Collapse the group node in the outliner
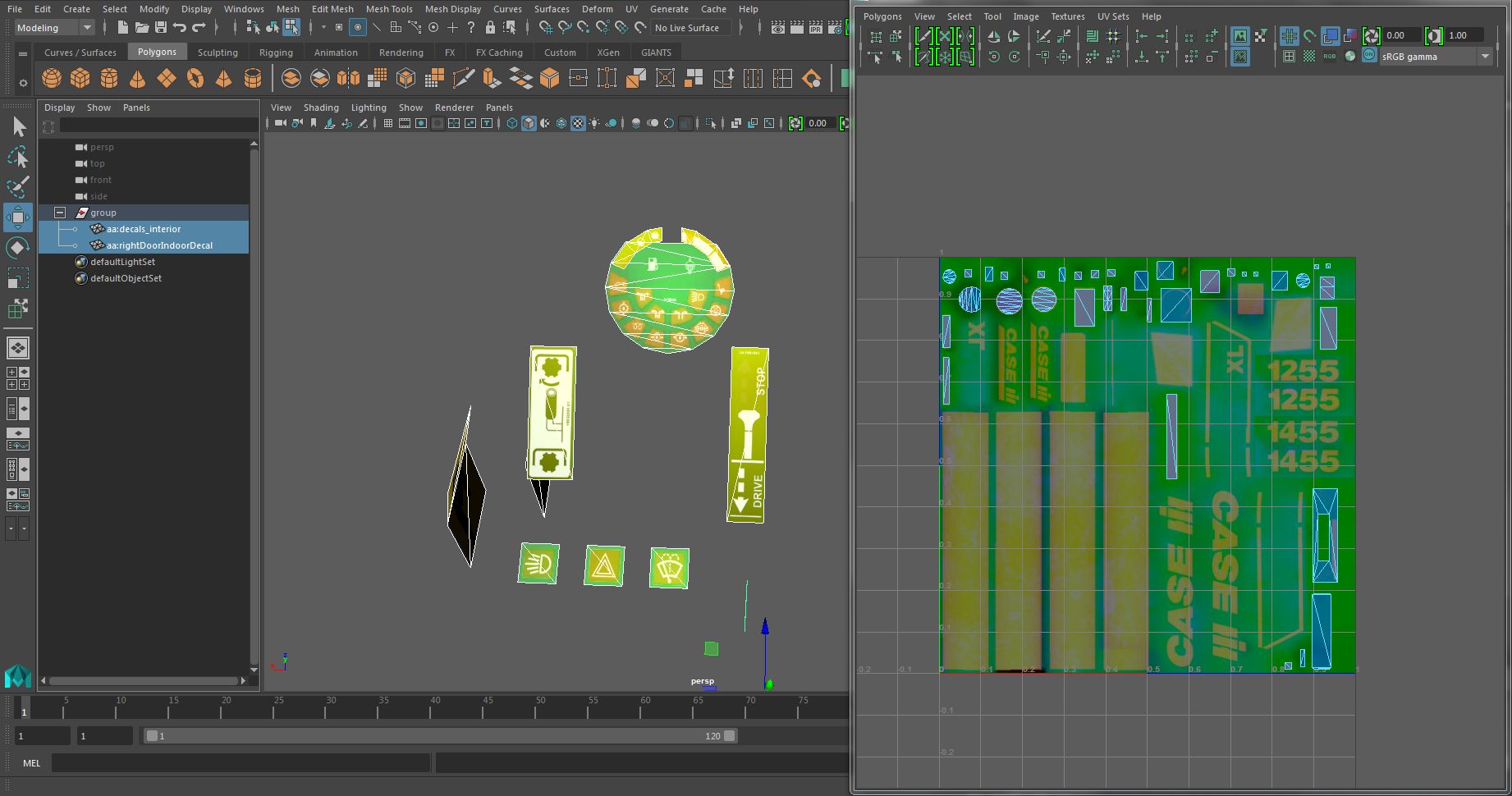The height and width of the screenshot is (796, 1512). (60, 213)
